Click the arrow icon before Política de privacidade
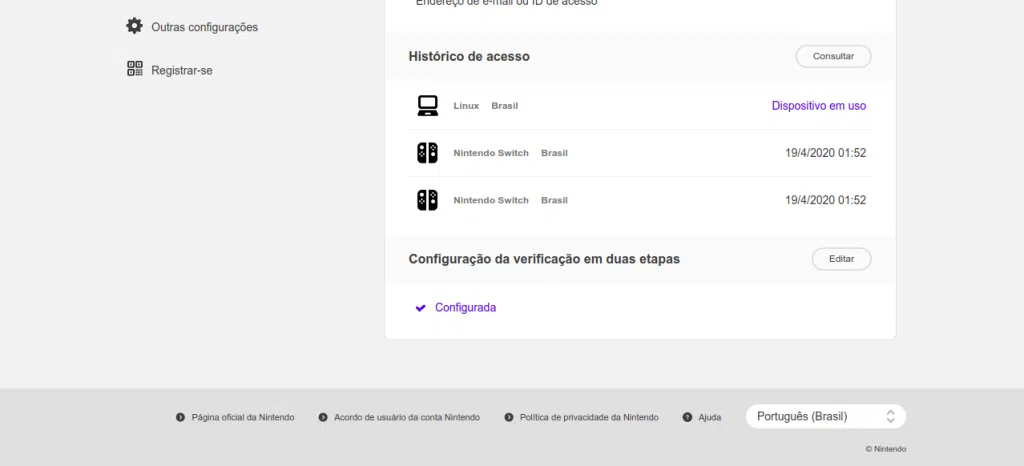 509,417
